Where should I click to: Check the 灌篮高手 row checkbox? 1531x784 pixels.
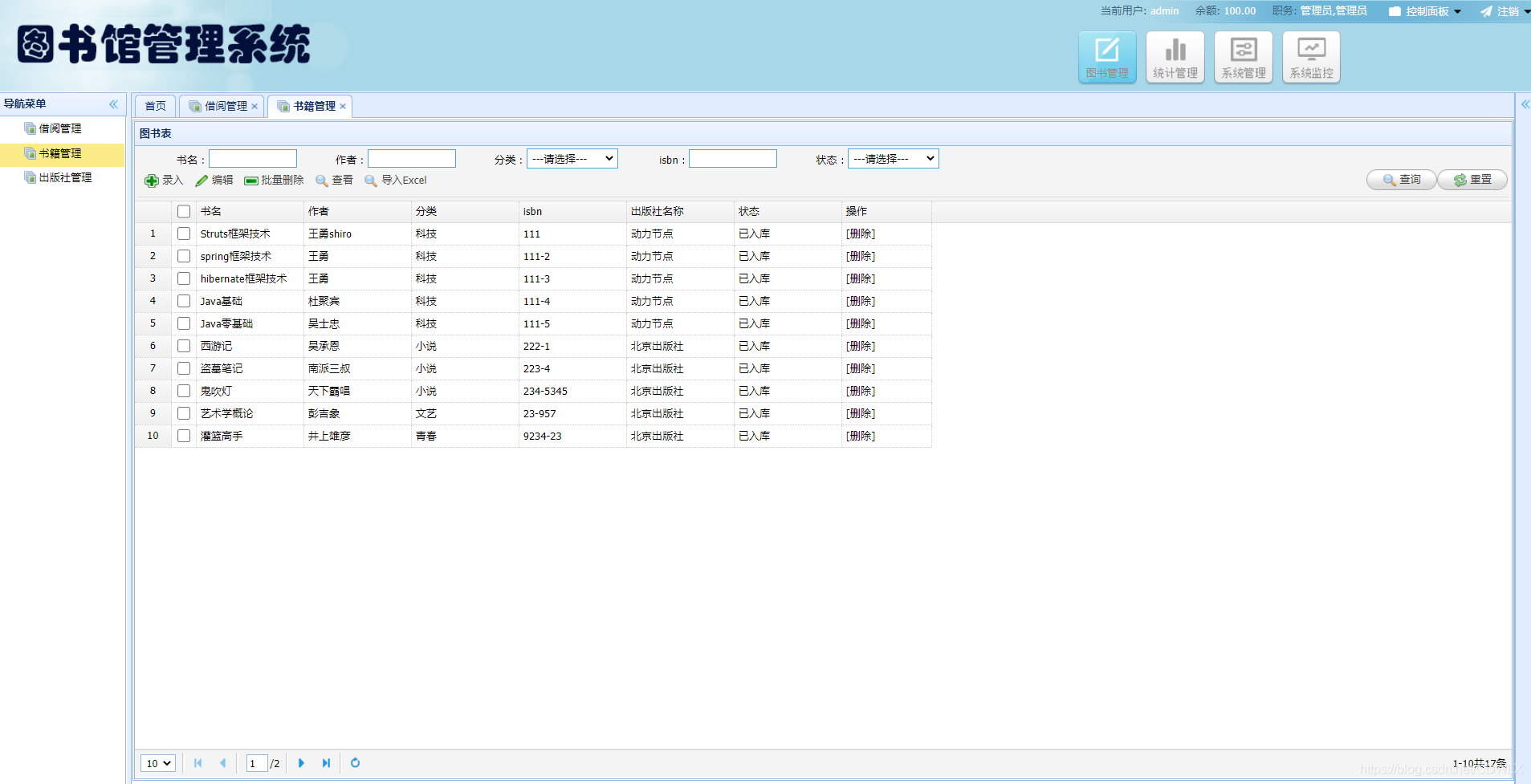tap(184, 436)
